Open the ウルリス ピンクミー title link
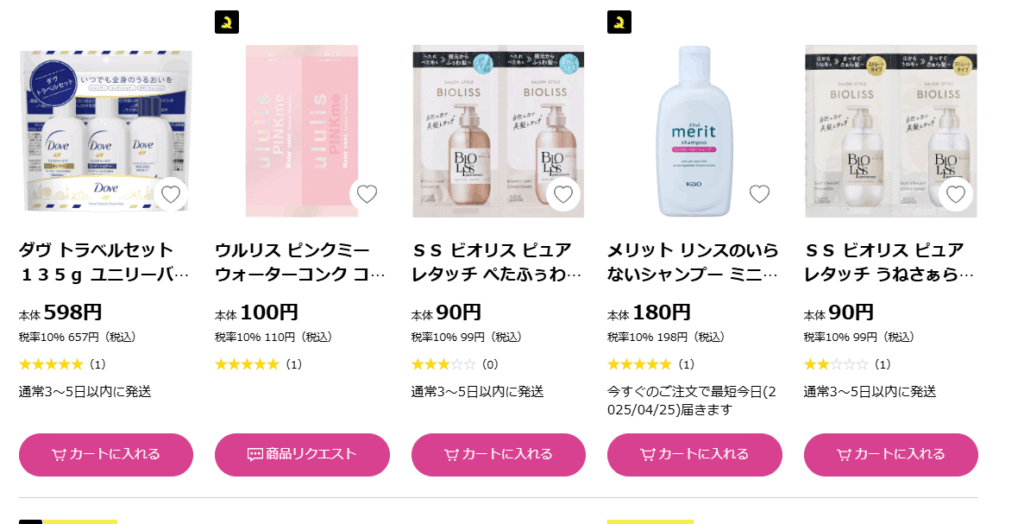 click(300, 262)
